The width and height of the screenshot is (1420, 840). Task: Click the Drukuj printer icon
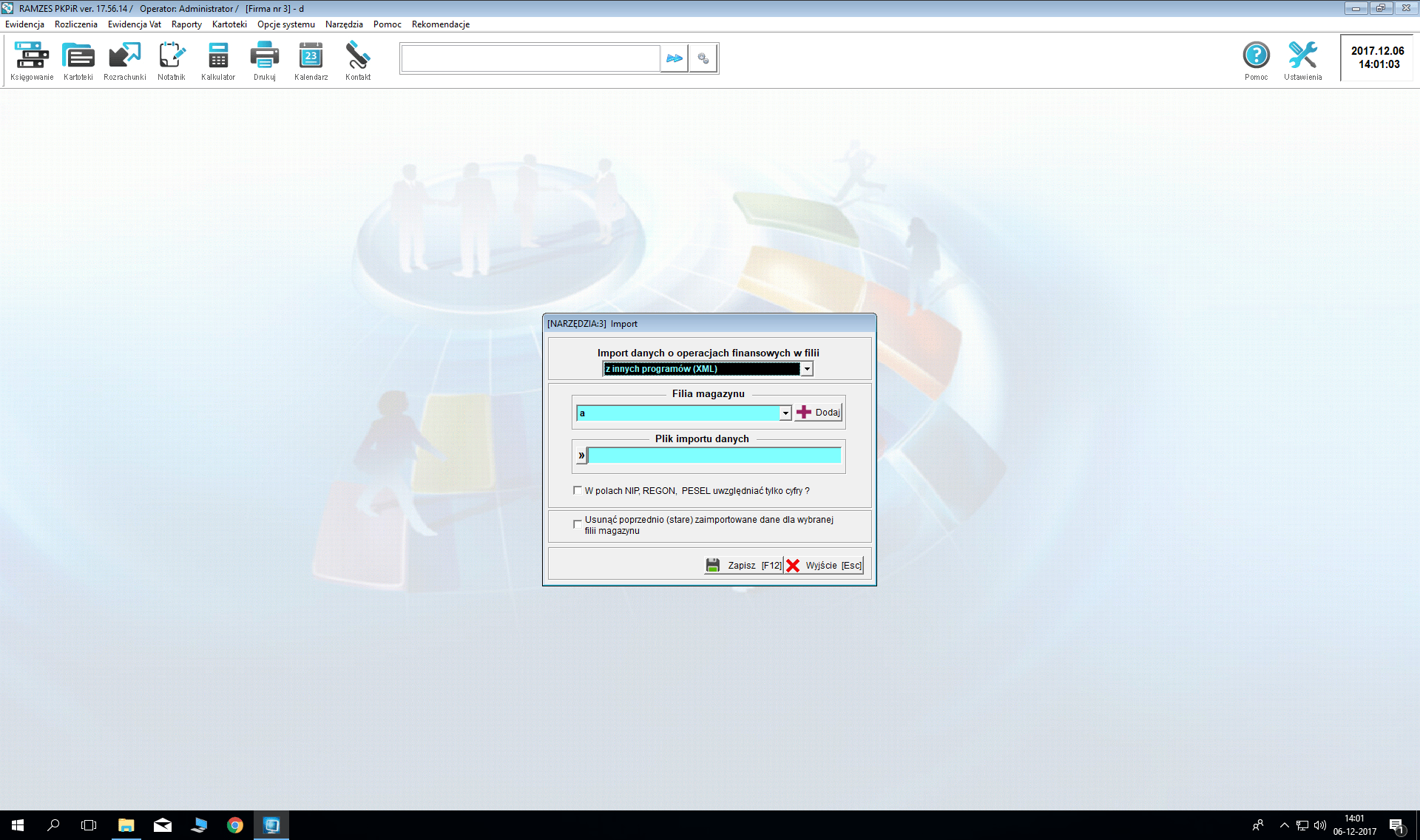pyautogui.click(x=264, y=56)
